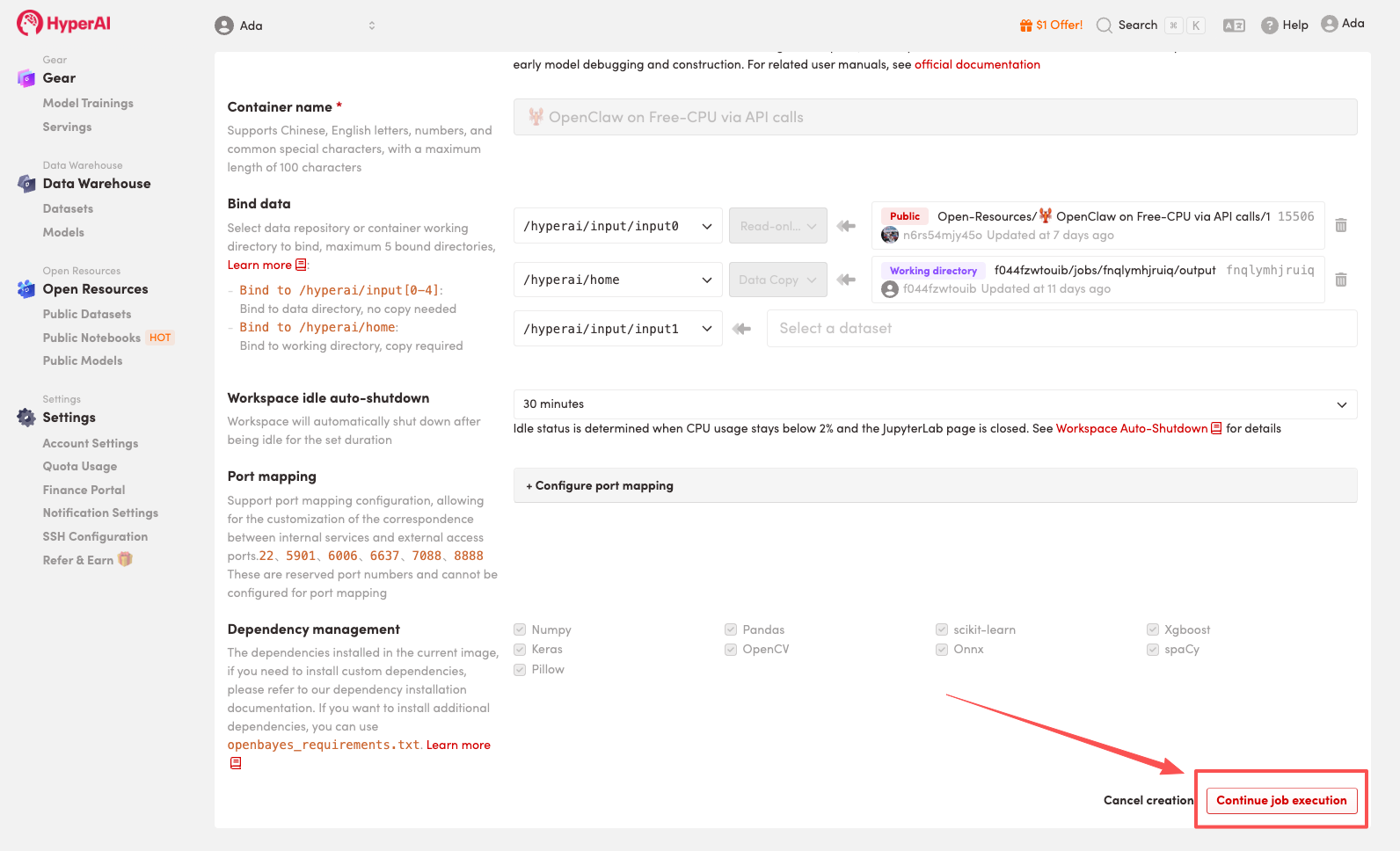Toggle the Pandas dependency checkbox
The height and width of the screenshot is (851, 1400).
[x=731, y=629]
